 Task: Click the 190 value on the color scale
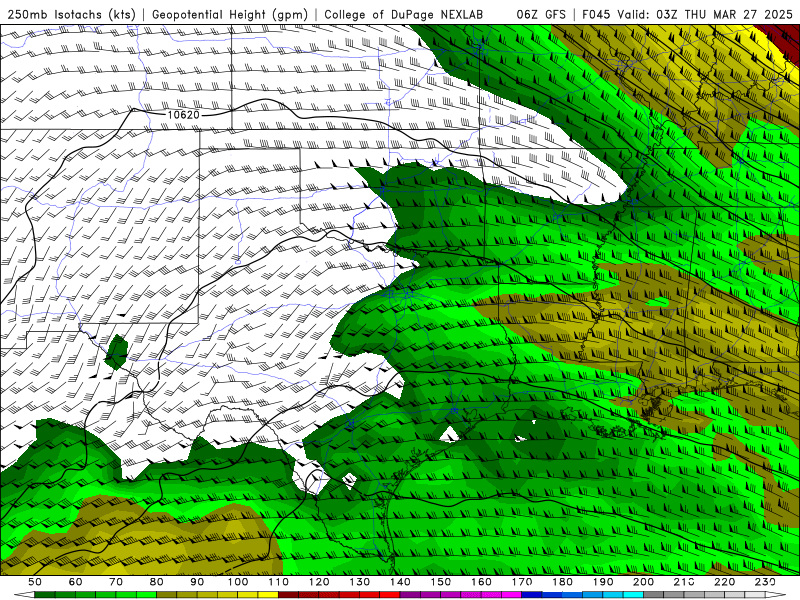pyautogui.click(x=603, y=582)
